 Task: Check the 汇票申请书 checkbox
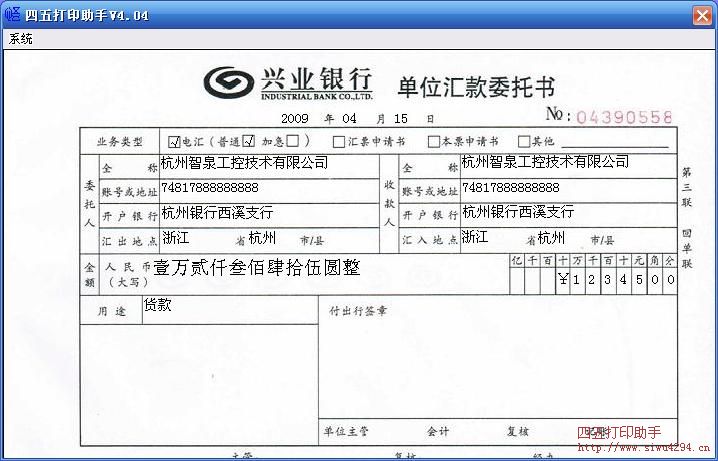pyautogui.click(x=339, y=142)
